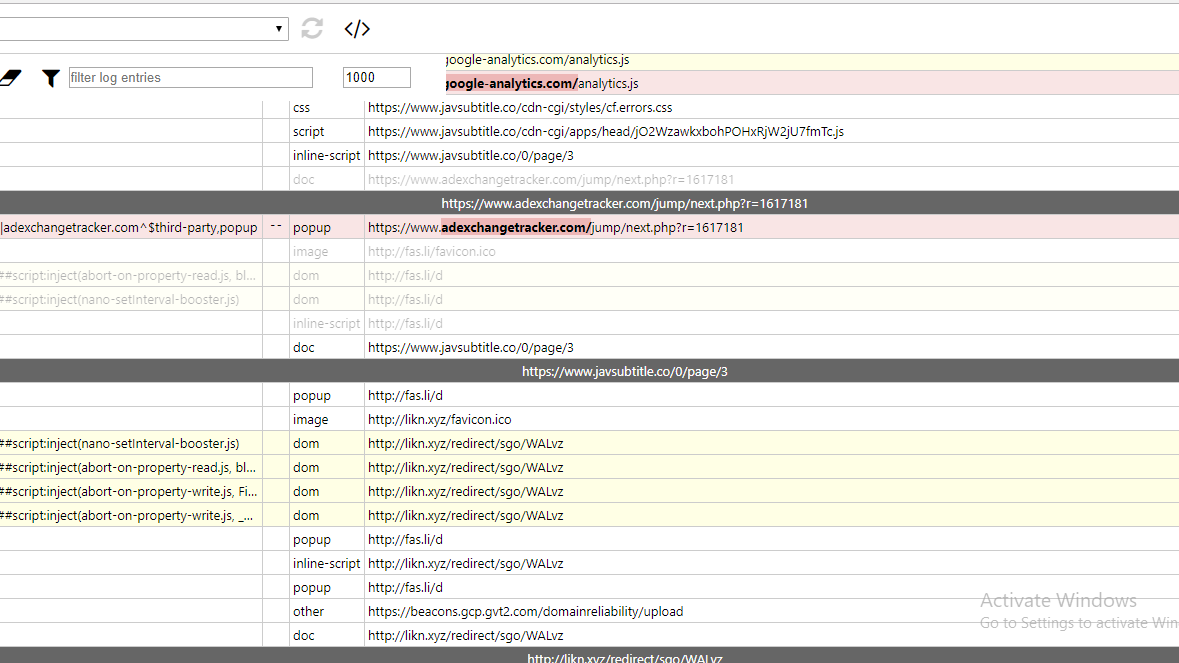
Task: Select the 1000 max entries field
Action: click(x=376, y=76)
